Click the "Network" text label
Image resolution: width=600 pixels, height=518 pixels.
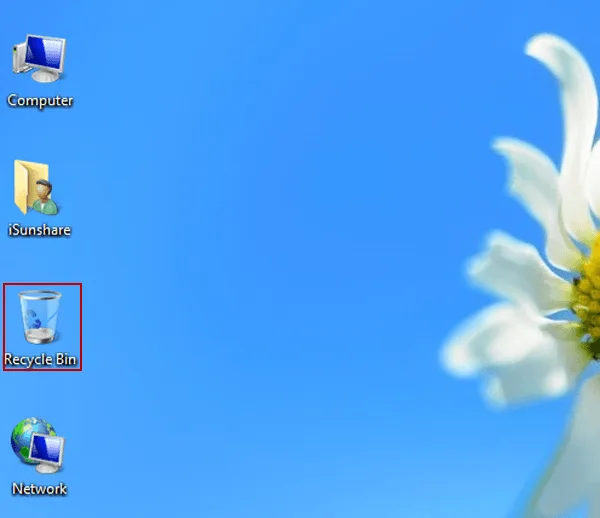[39, 489]
